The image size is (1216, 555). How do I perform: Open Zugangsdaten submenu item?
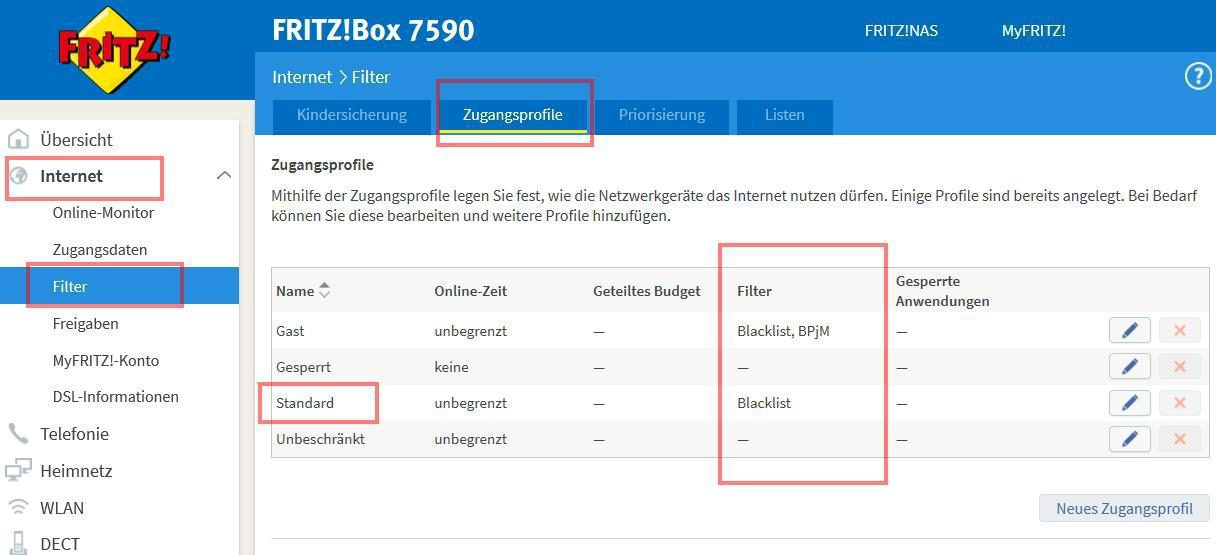pyautogui.click(x=100, y=250)
